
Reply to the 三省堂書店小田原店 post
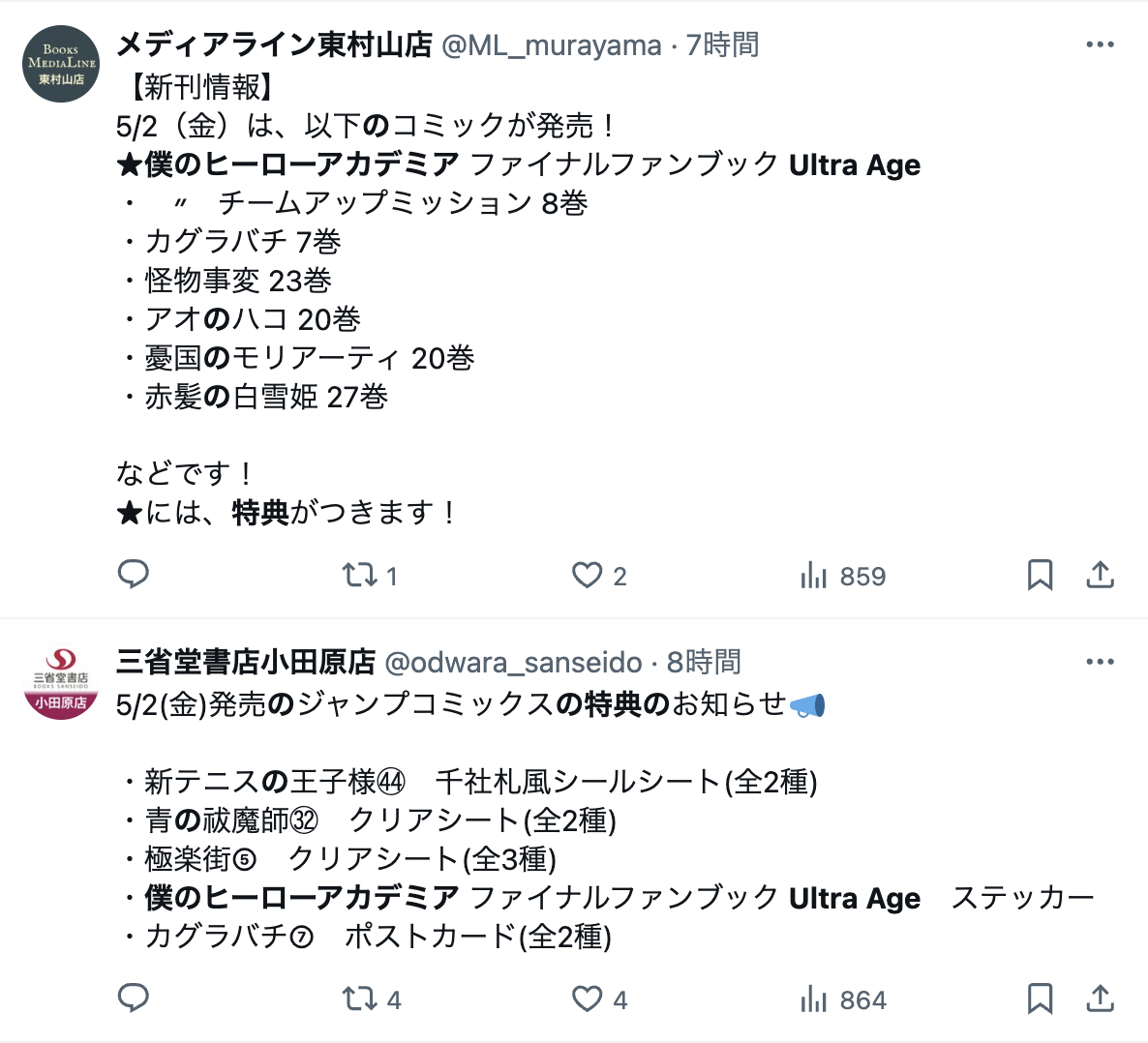134,998
